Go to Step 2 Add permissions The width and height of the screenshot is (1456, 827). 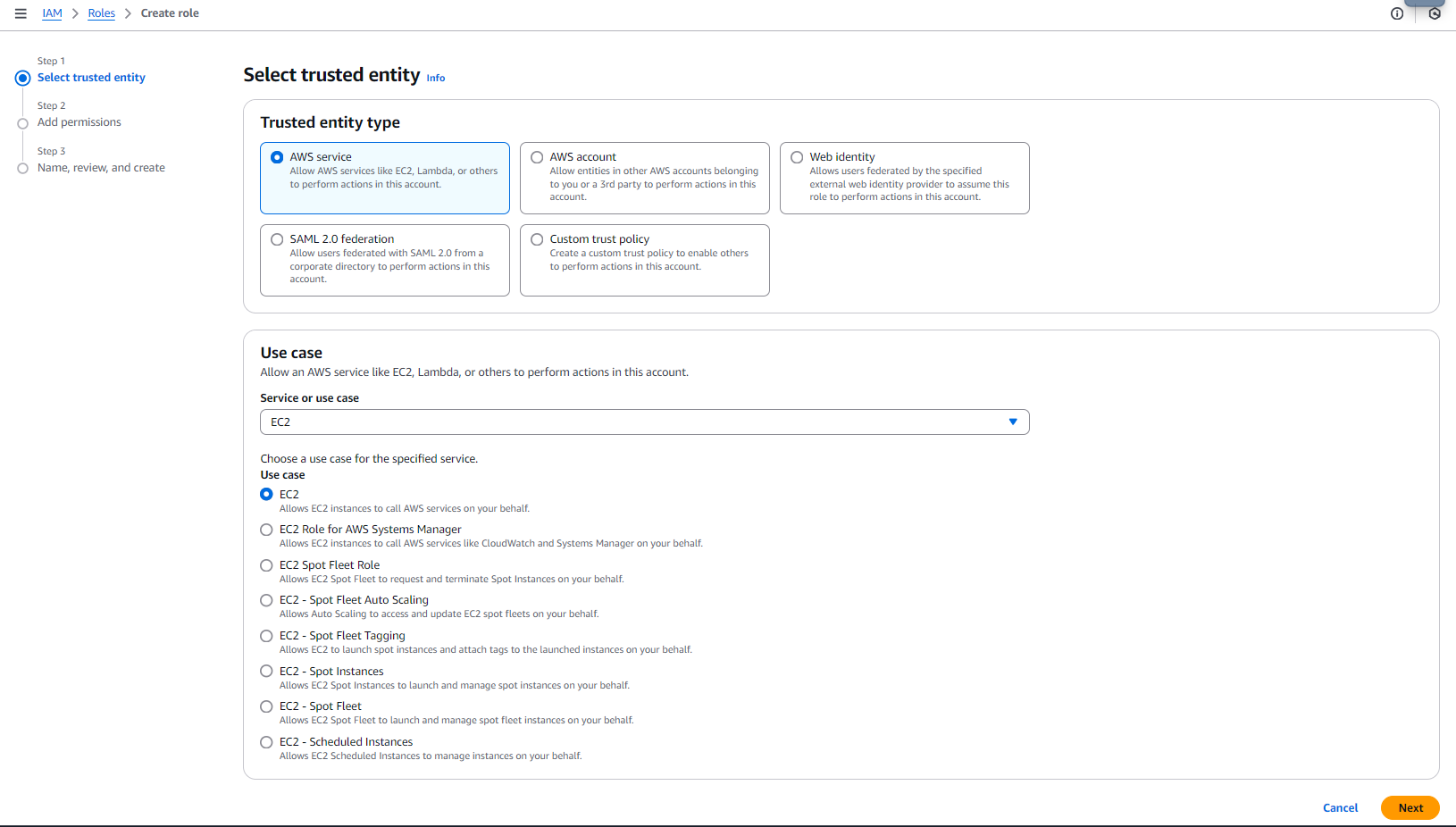79,122
